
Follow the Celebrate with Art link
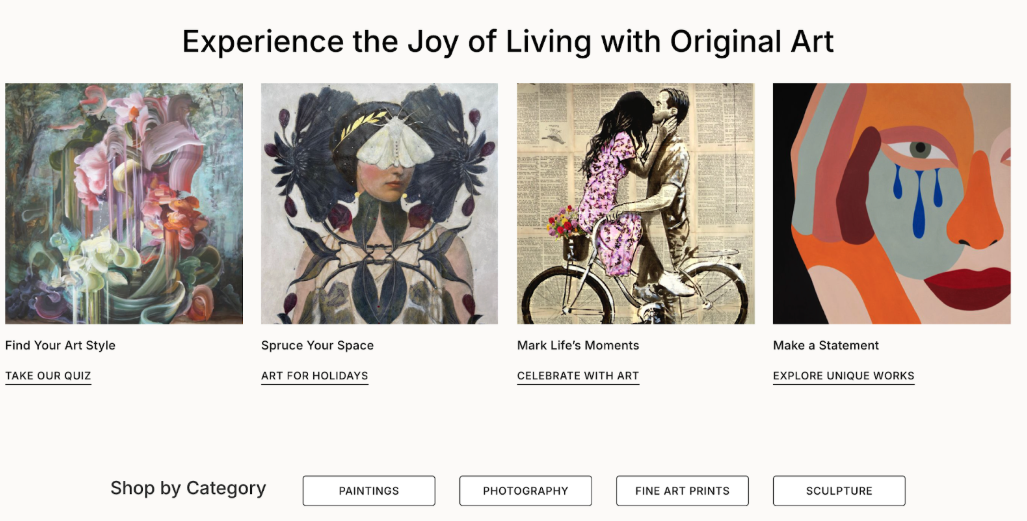577,376
